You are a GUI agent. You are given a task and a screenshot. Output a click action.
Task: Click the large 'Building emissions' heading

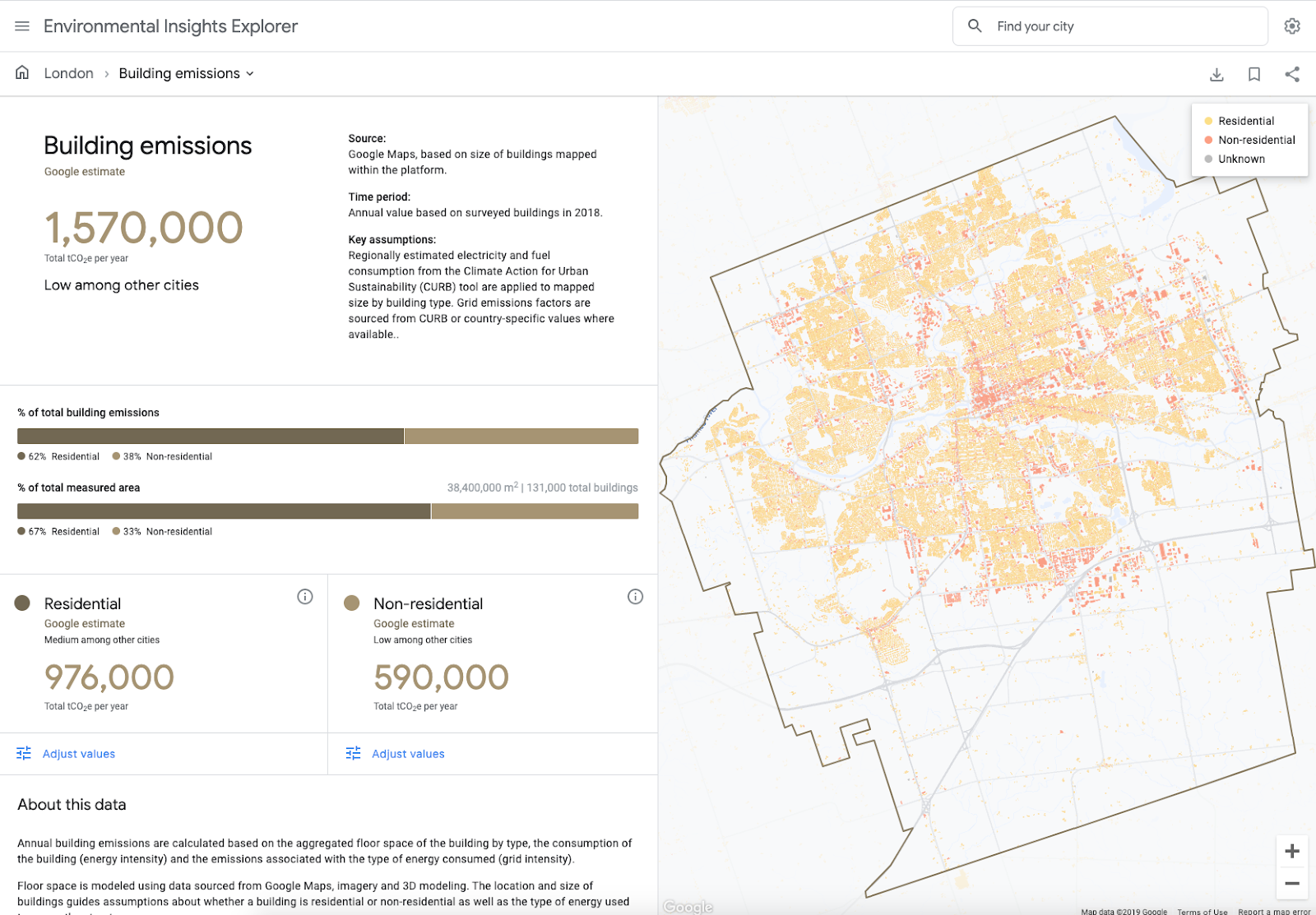(x=148, y=146)
